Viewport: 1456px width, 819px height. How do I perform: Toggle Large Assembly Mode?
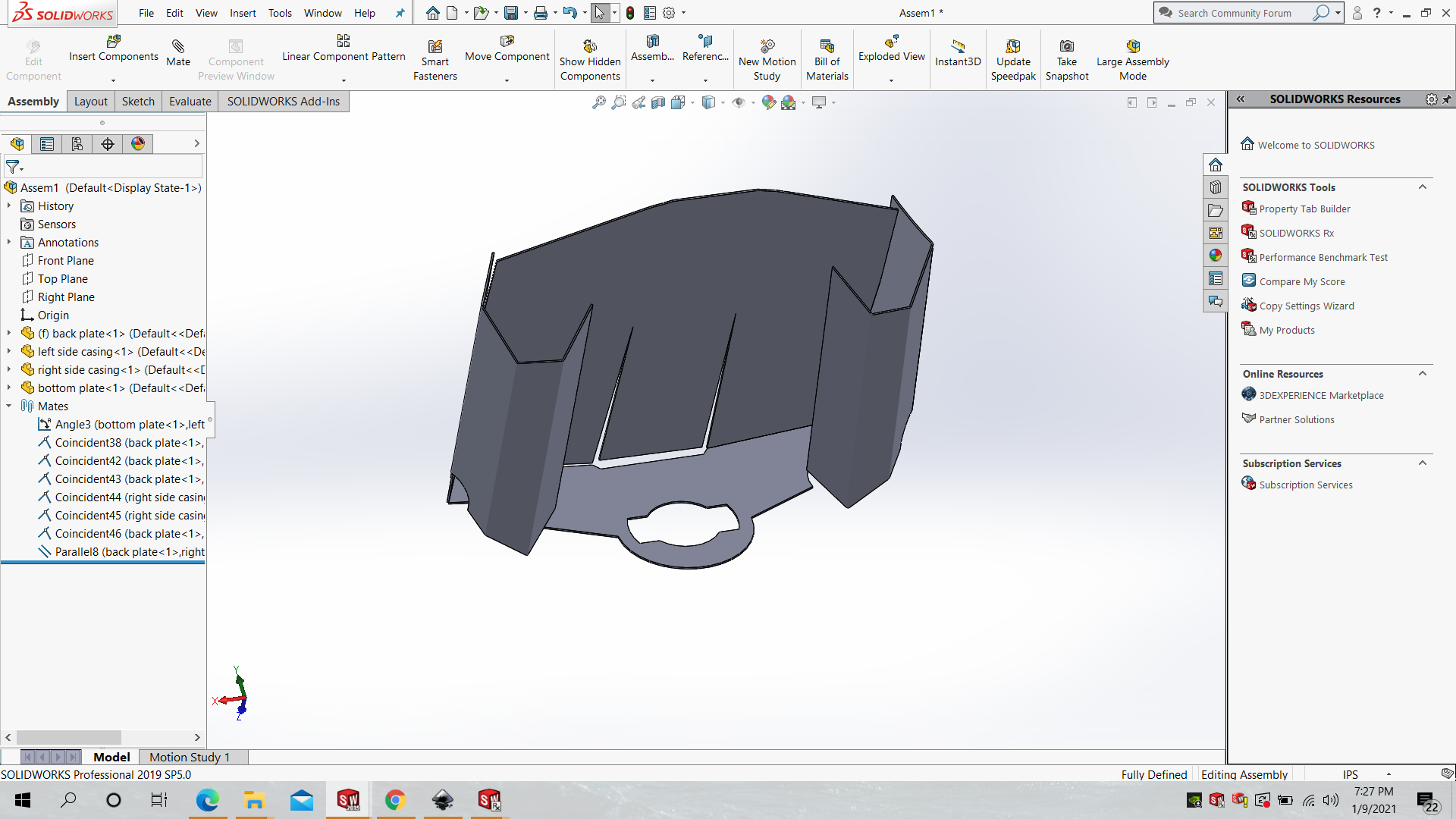pos(1133,61)
